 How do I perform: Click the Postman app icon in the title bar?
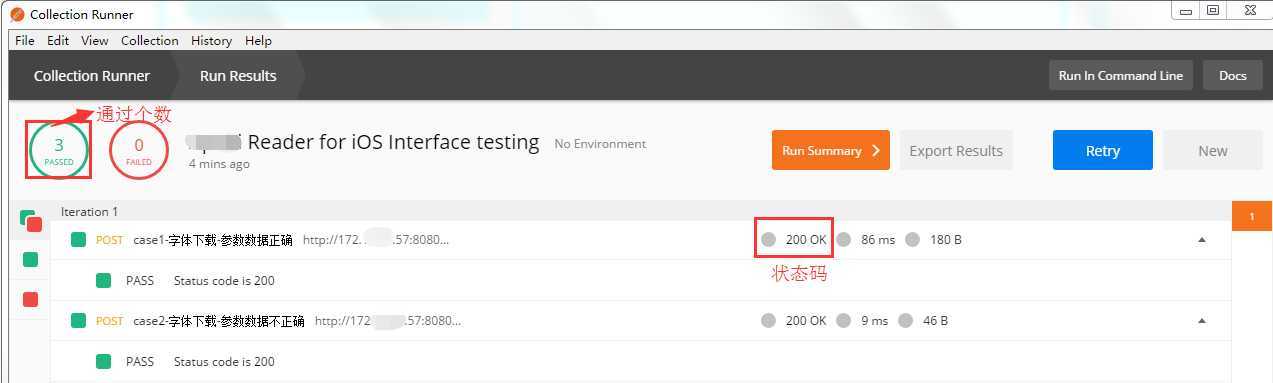coord(18,14)
